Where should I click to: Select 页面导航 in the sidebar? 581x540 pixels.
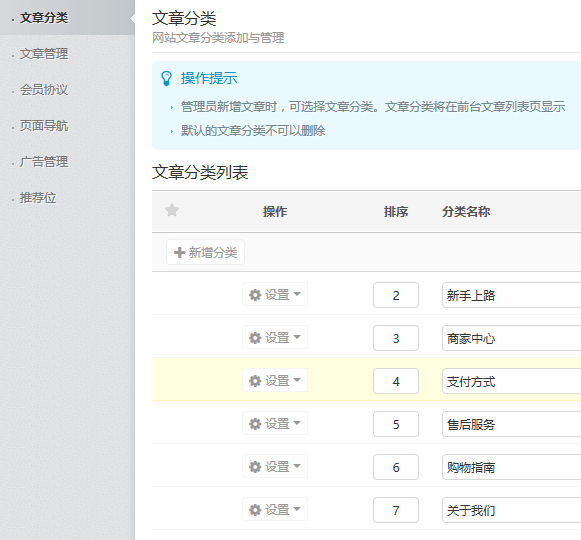coord(44,126)
